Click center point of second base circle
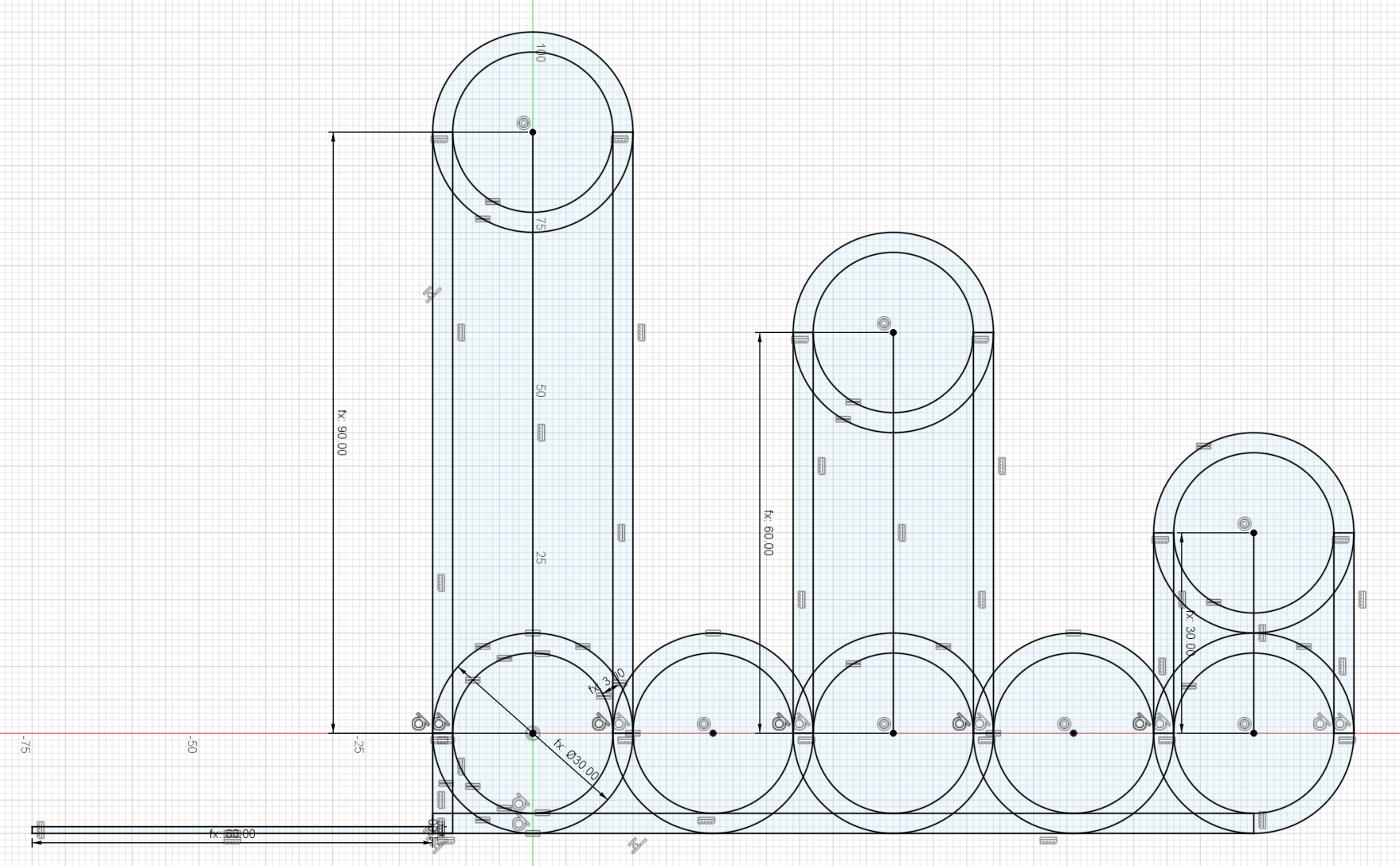This screenshot has height=866, width=1400. [x=713, y=733]
